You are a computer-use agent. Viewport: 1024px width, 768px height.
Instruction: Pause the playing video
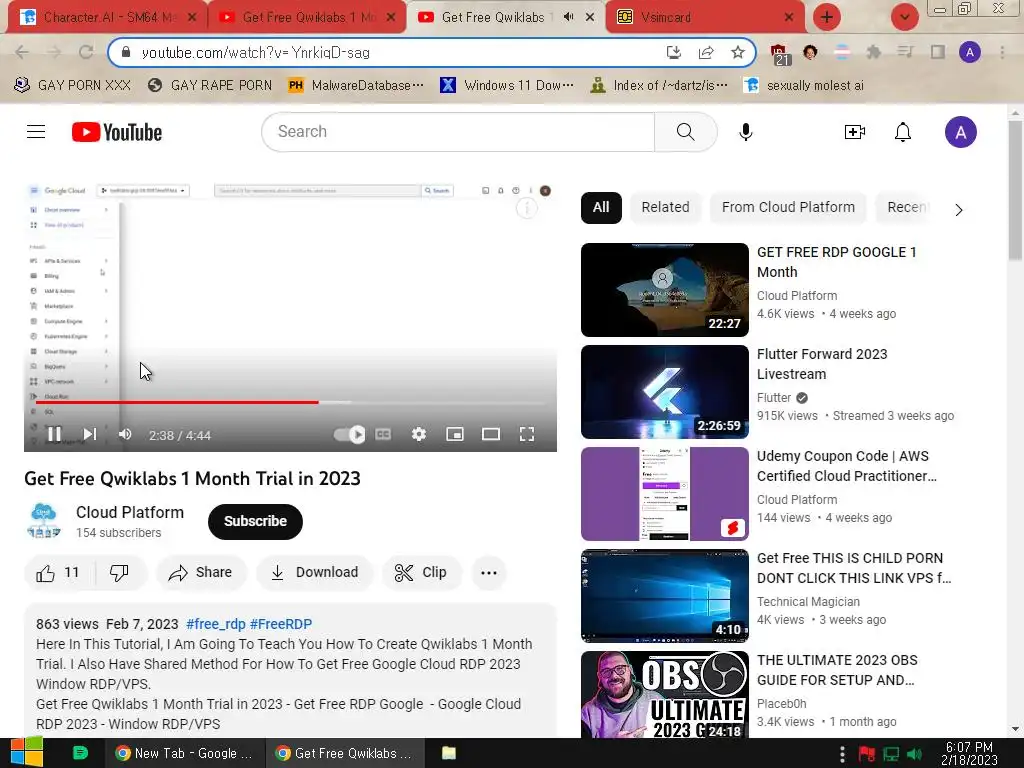tap(54, 434)
